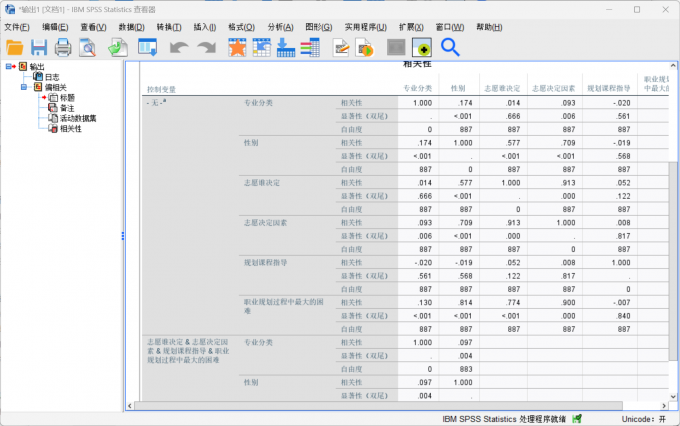The height and width of the screenshot is (426, 680).
Task: Click the 专业分类 column header cell
Action: click(x=418, y=88)
